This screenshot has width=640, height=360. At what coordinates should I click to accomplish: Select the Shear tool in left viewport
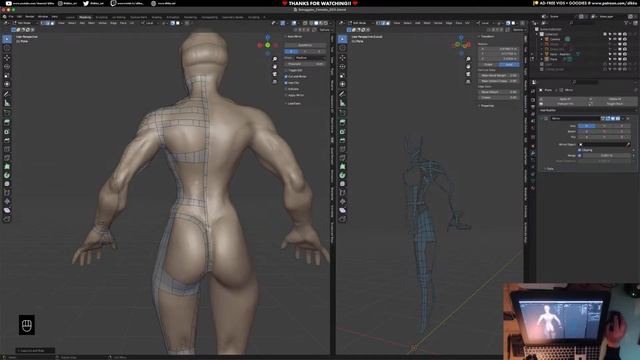7,210
